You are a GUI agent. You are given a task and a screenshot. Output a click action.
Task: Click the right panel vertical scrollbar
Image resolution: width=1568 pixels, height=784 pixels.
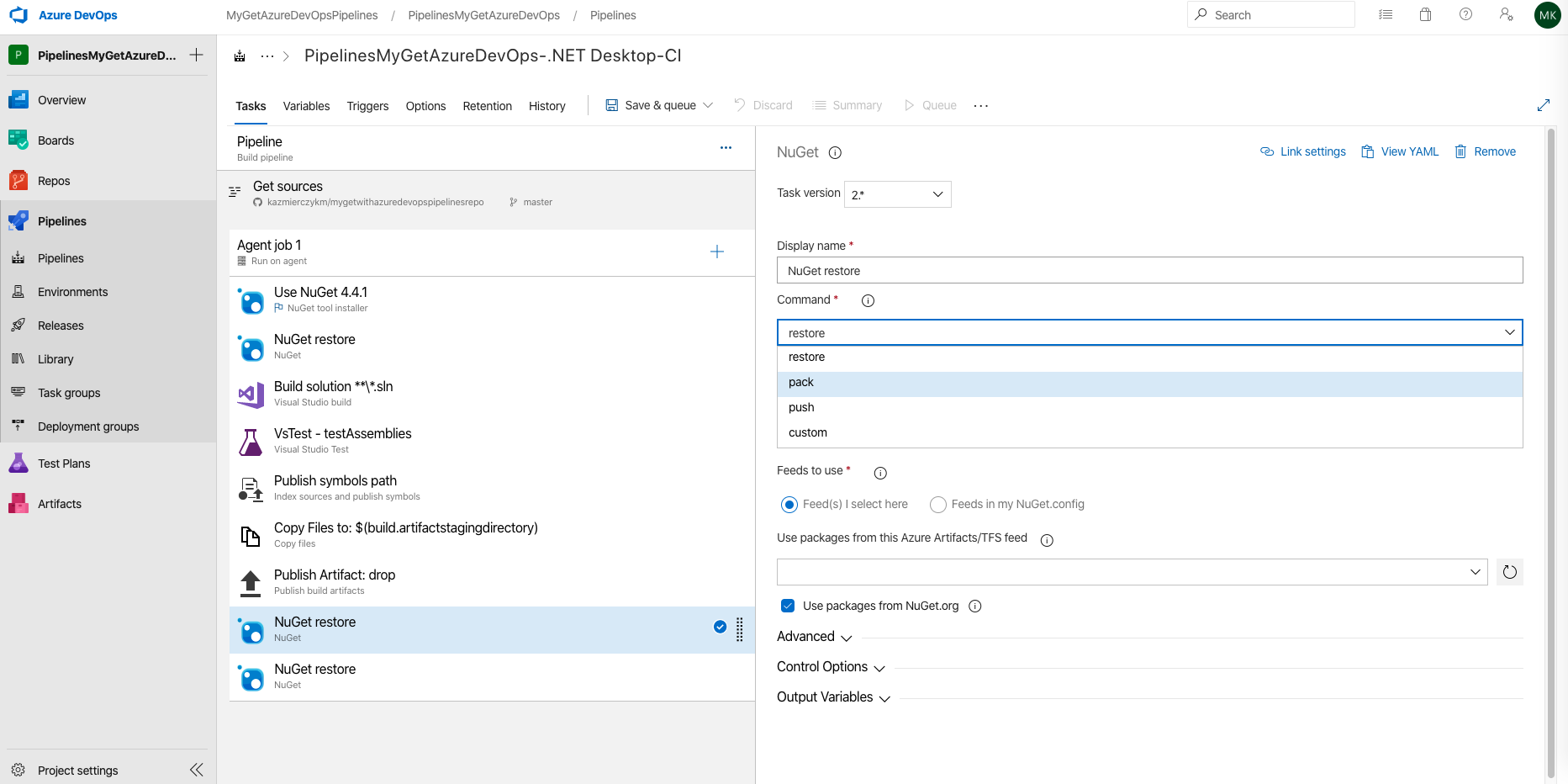pos(1551,454)
